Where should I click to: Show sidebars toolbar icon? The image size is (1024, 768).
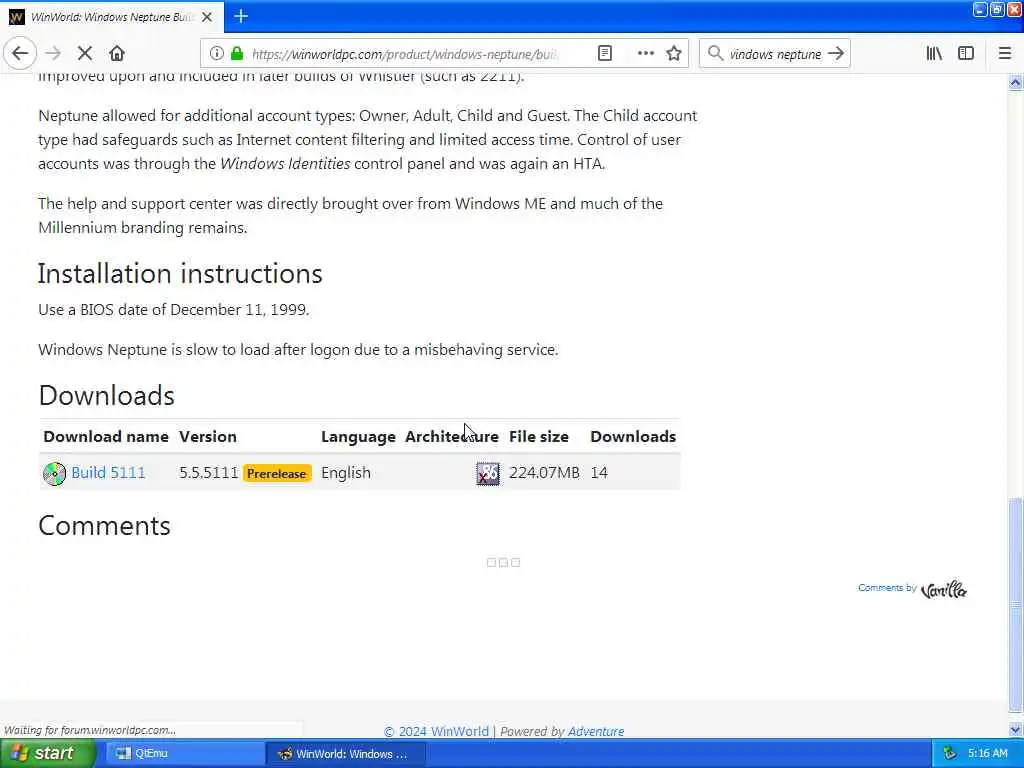tap(966, 54)
